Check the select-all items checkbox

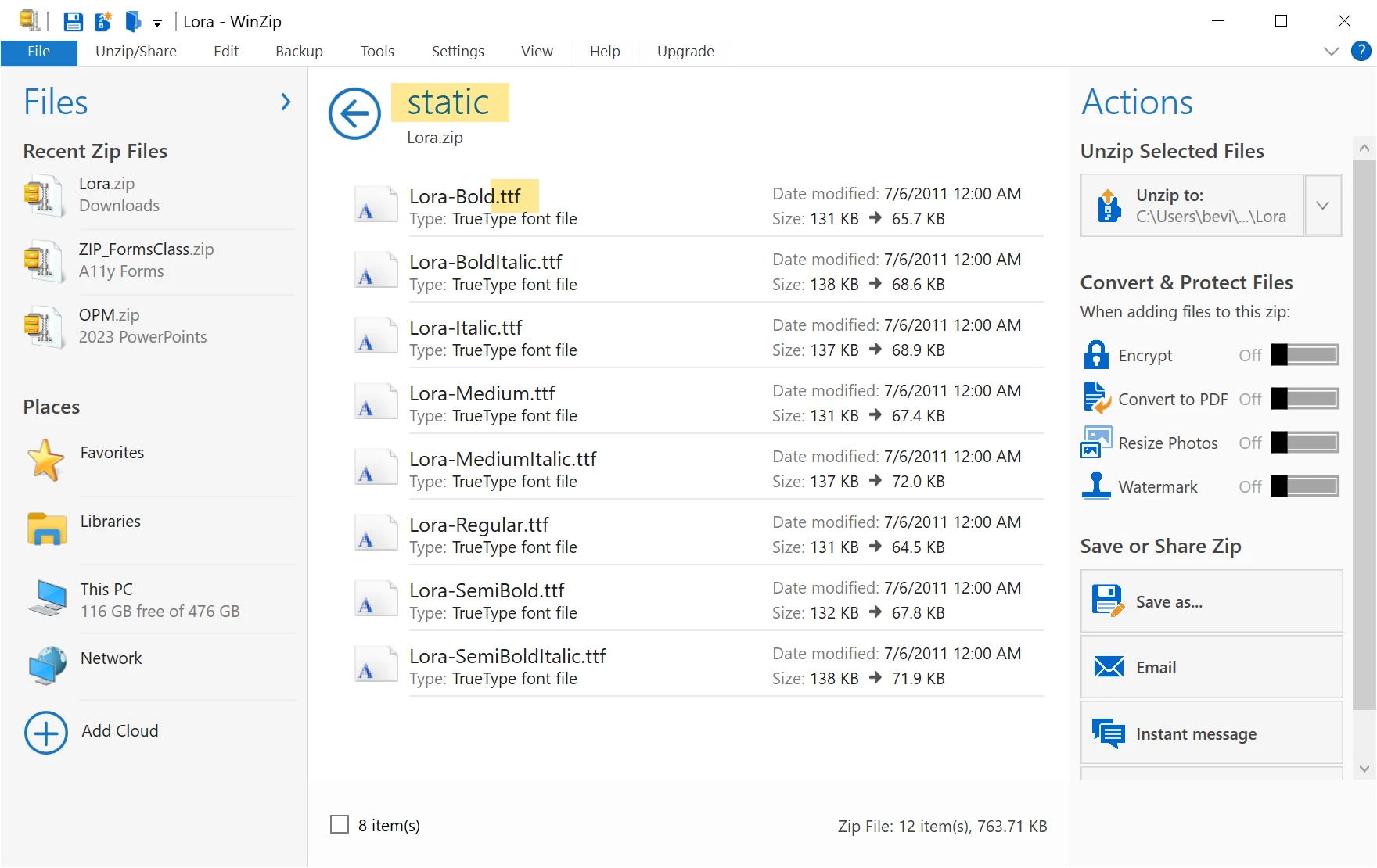(x=340, y=824)
